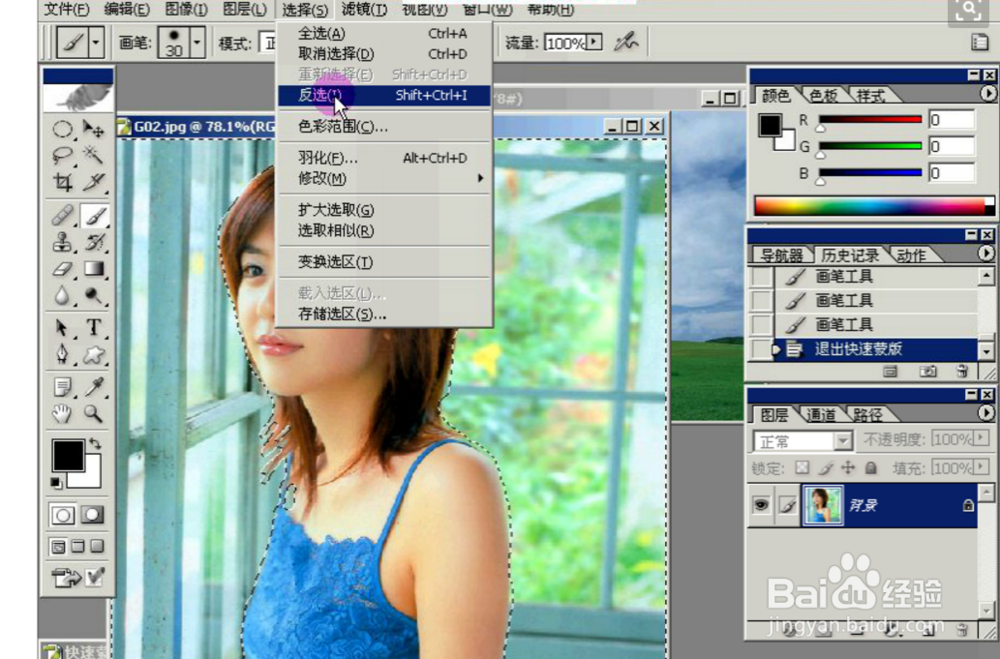This screenshot has width=1000, height=659.
Task: Select the Elliptical Marquee tool
Action: pos(62,130)
